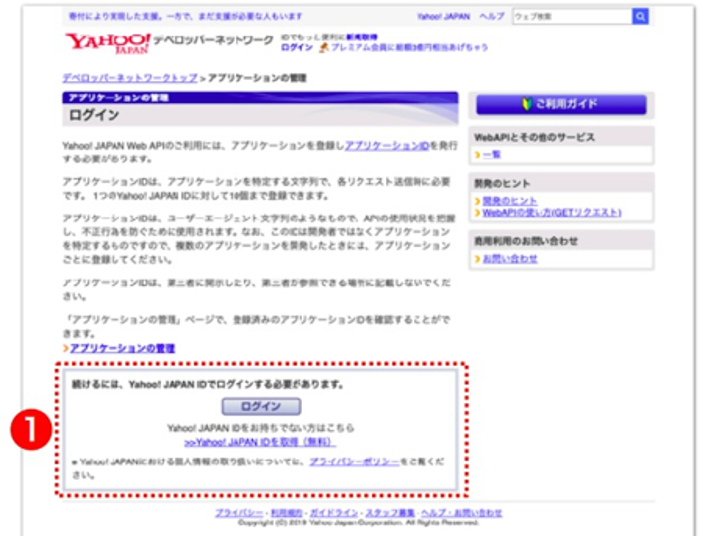This screenshot has width=706, height=537.
Task: Open WebAPIの使い方(GETリクエスト) link
Action: pos(552,212)
